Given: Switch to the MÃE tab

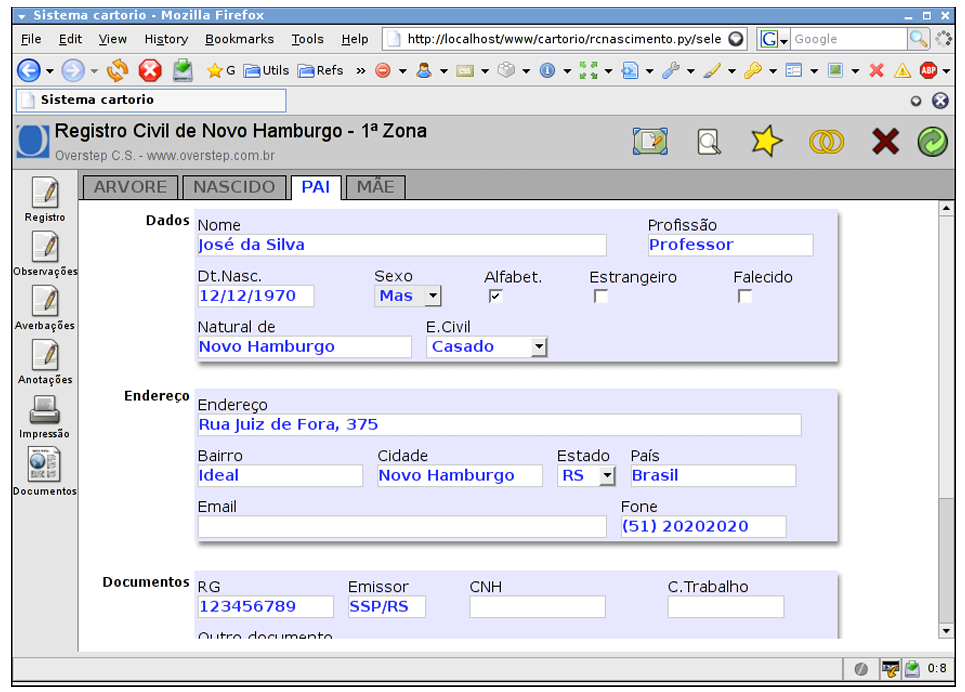Looking at the screenshot, I should coord(375,187).
